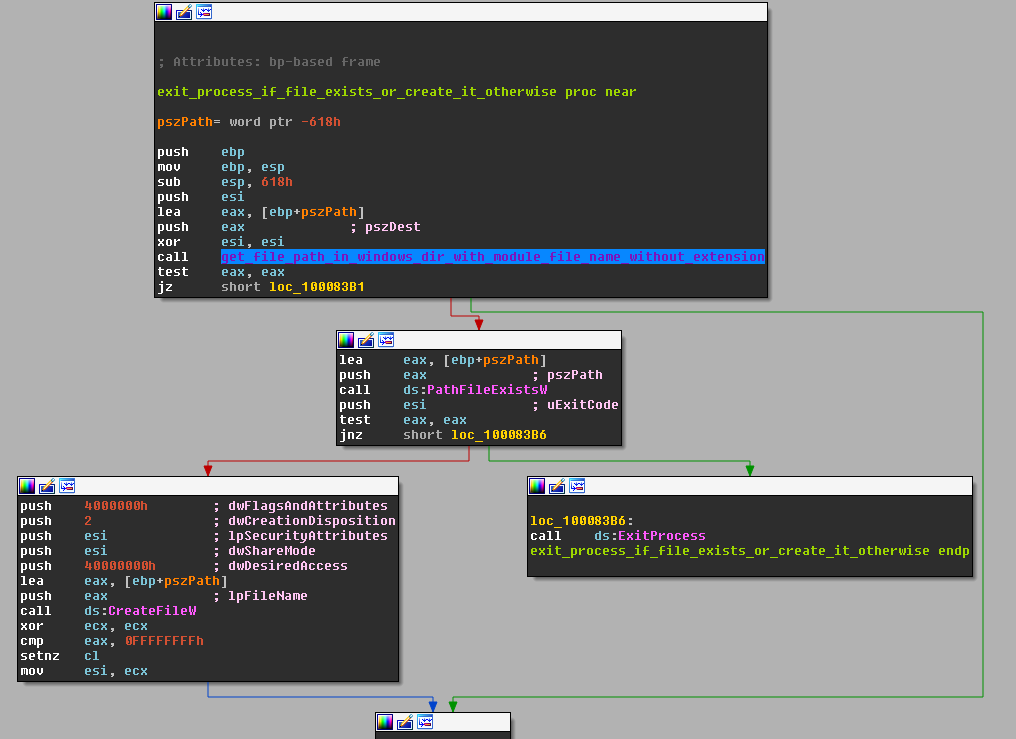Click the 'pszPath= word ptr -618h' line
Viewport: 1016px width, 739px height.
coord(249,122)
